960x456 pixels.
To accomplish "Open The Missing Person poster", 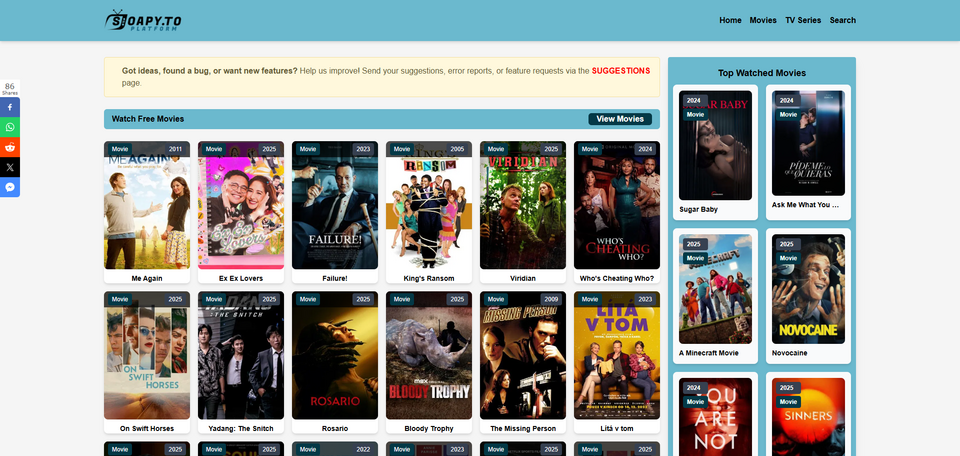I will [x=523, y=355].
